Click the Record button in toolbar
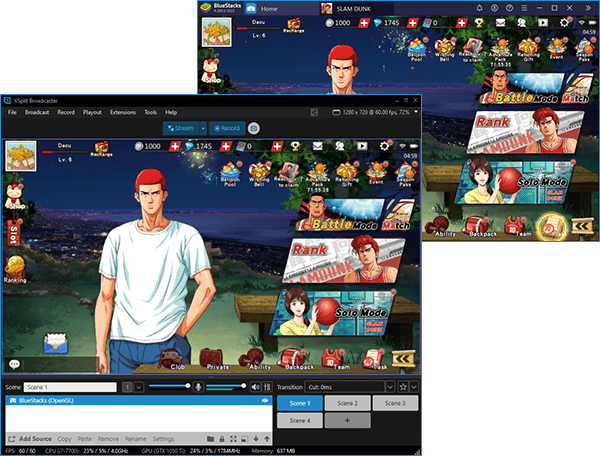This screenshot has width=600, height=456. point(227,128)
